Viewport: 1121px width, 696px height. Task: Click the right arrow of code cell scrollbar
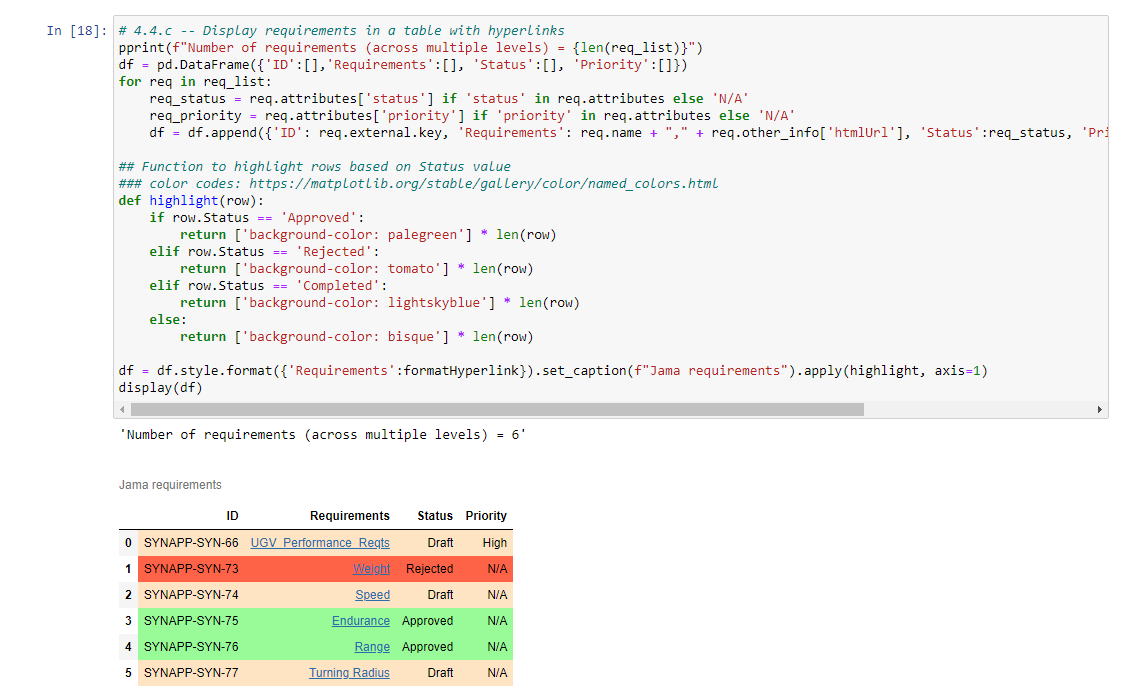pos(1100,409)
